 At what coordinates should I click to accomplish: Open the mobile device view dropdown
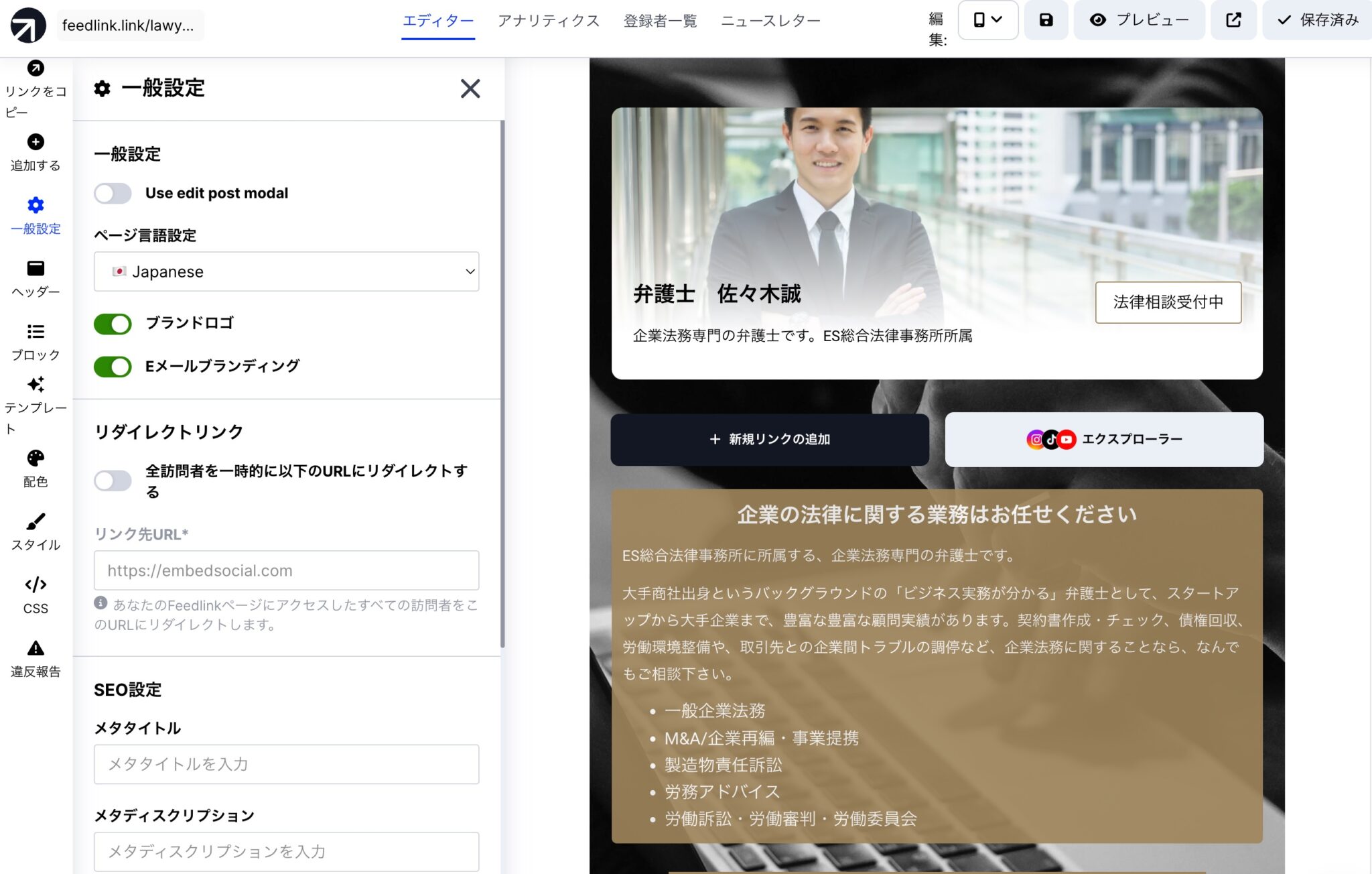point(988,20)
